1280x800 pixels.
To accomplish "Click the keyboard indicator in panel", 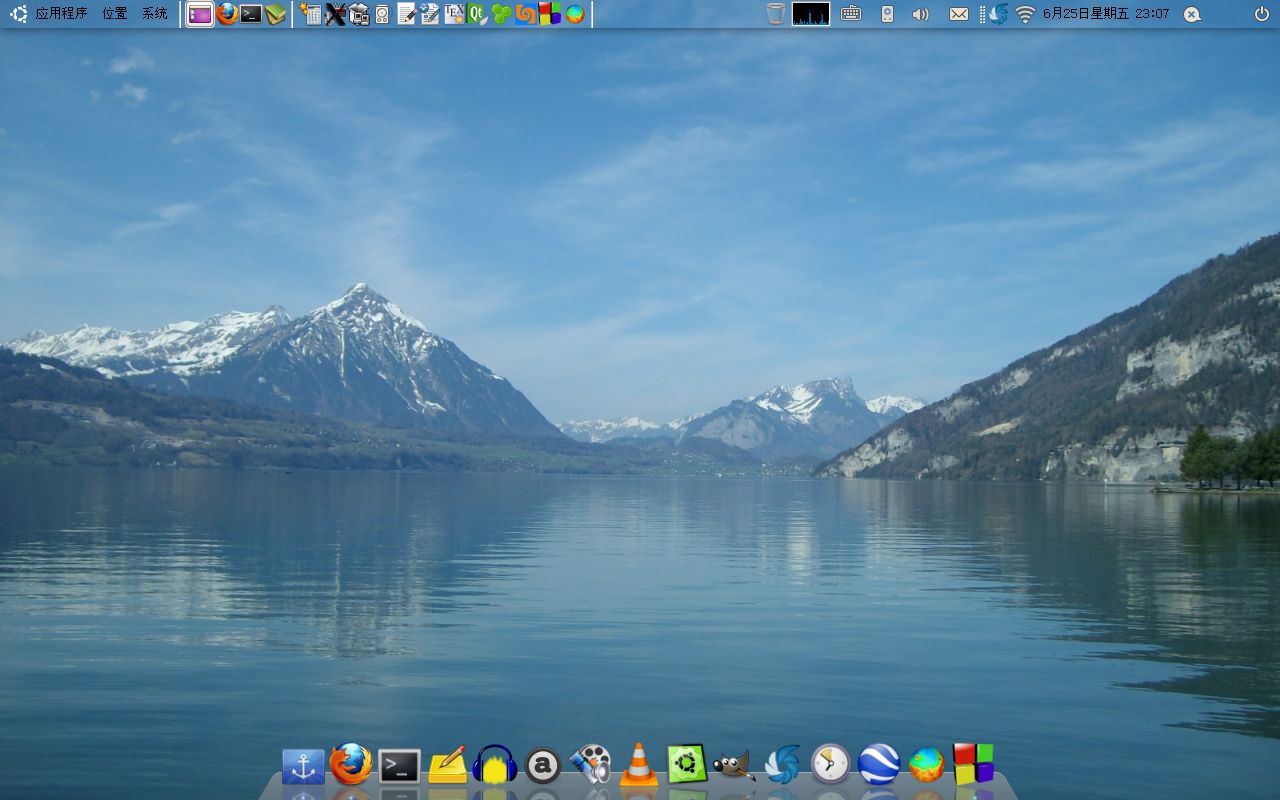I will point(851,14).
